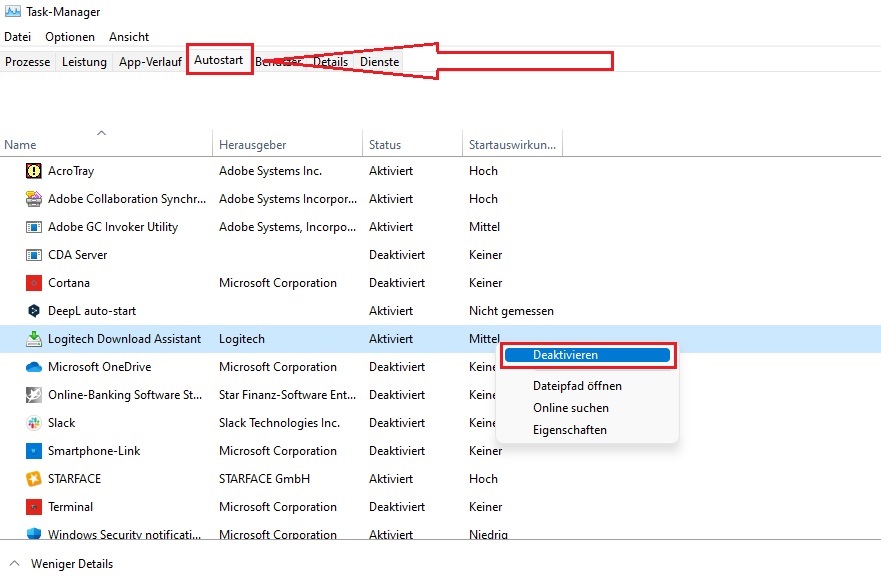The height and width of the screenshot is (579, 881).
Task: Click the Nicht gemessen impact value
Action: pyautogui.click(x=511, y=311)
